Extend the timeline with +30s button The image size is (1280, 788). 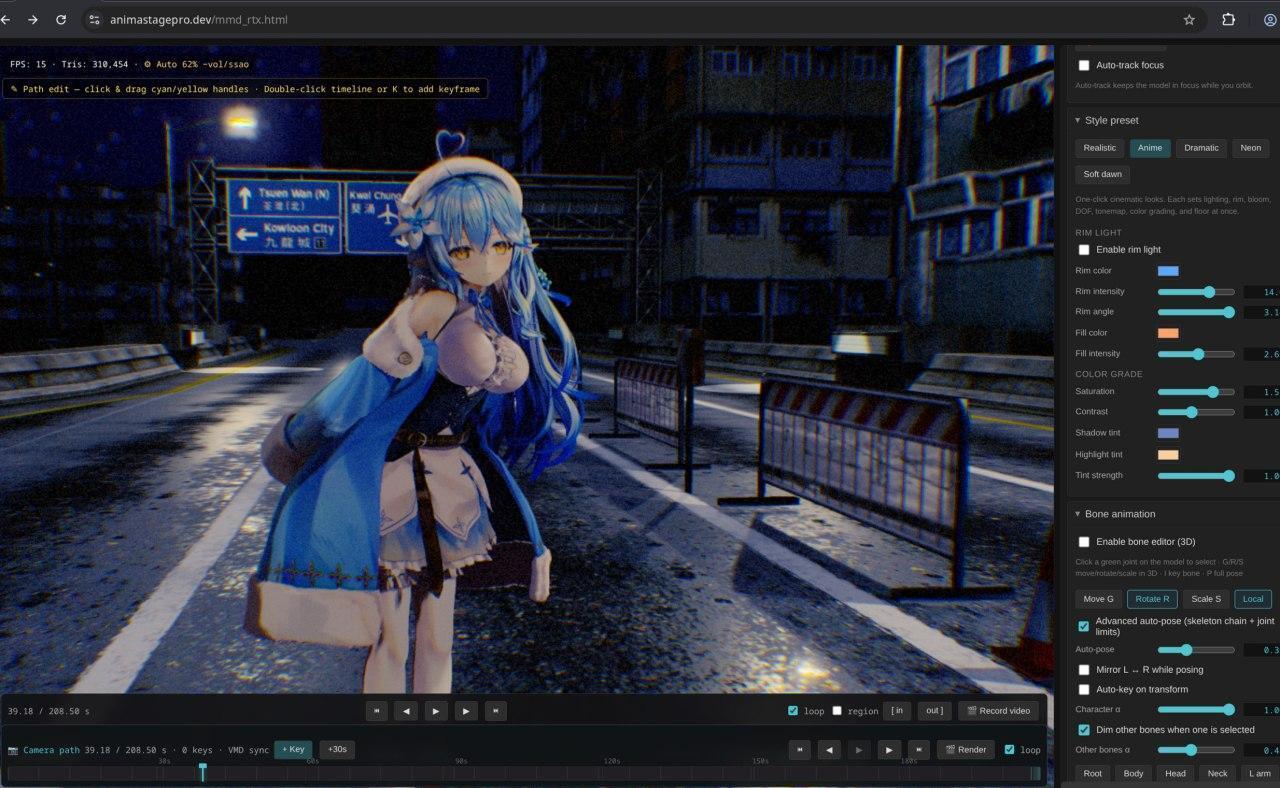[337, 749]
